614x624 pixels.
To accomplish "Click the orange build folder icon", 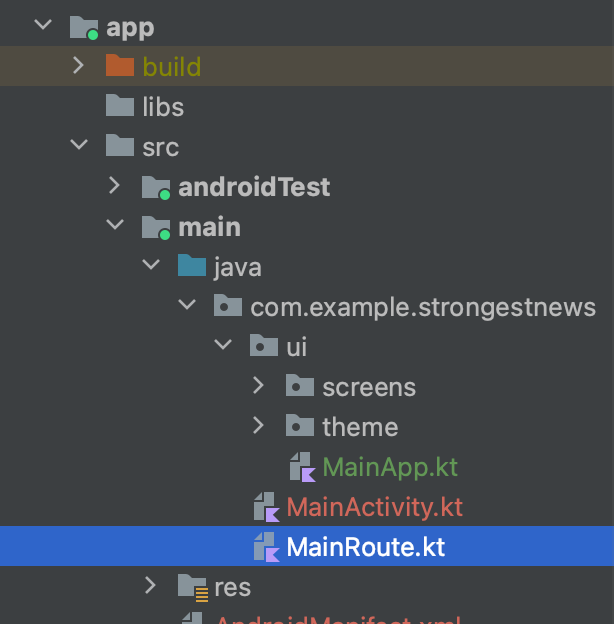I will point(120,65).
